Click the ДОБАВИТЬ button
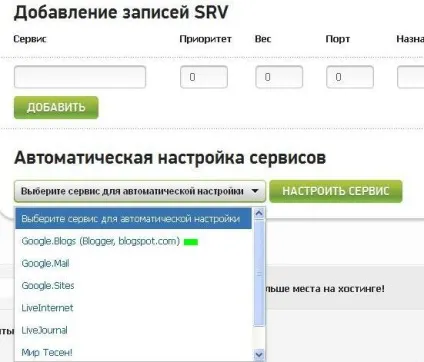This screenshot has height=362, width=424. point(56,107)
